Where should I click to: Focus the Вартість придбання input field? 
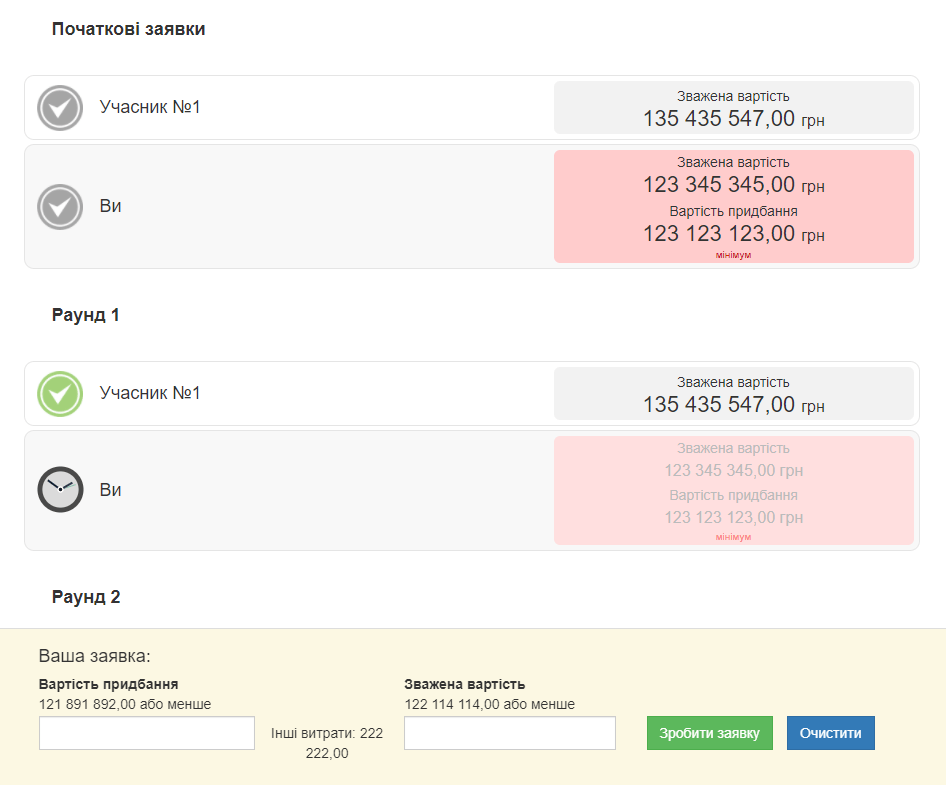point(147,733)
